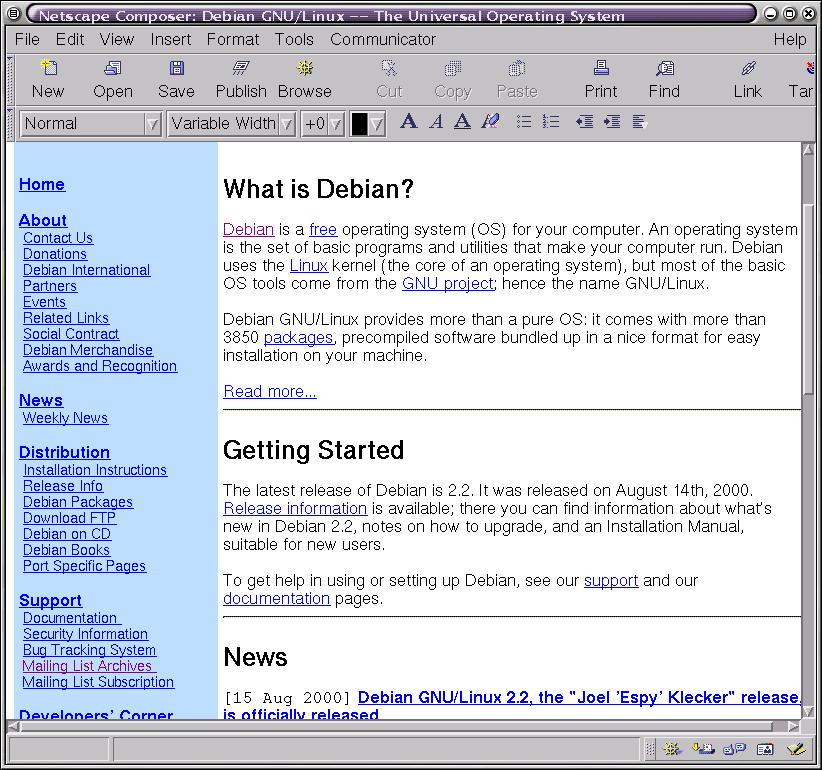Print the page using the Print icon

[601, 68]
